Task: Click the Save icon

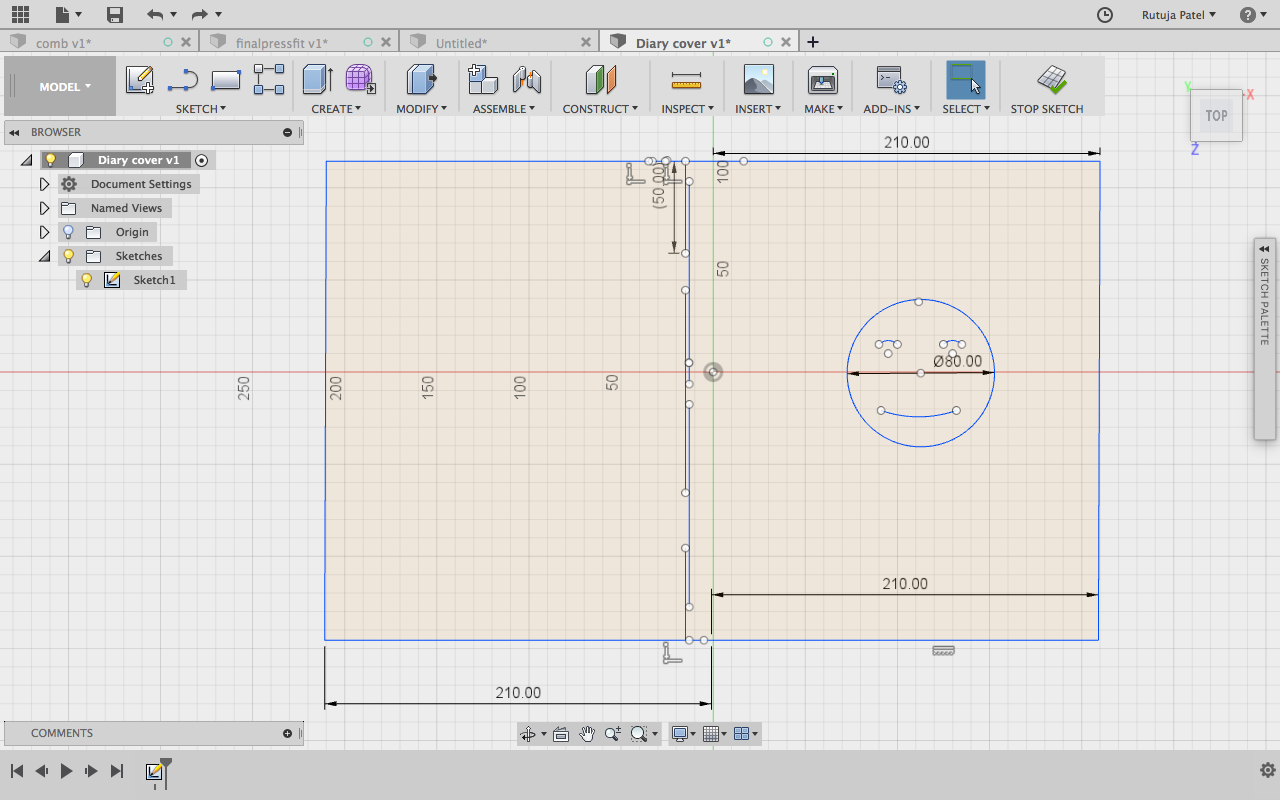Action: [115, 14]
